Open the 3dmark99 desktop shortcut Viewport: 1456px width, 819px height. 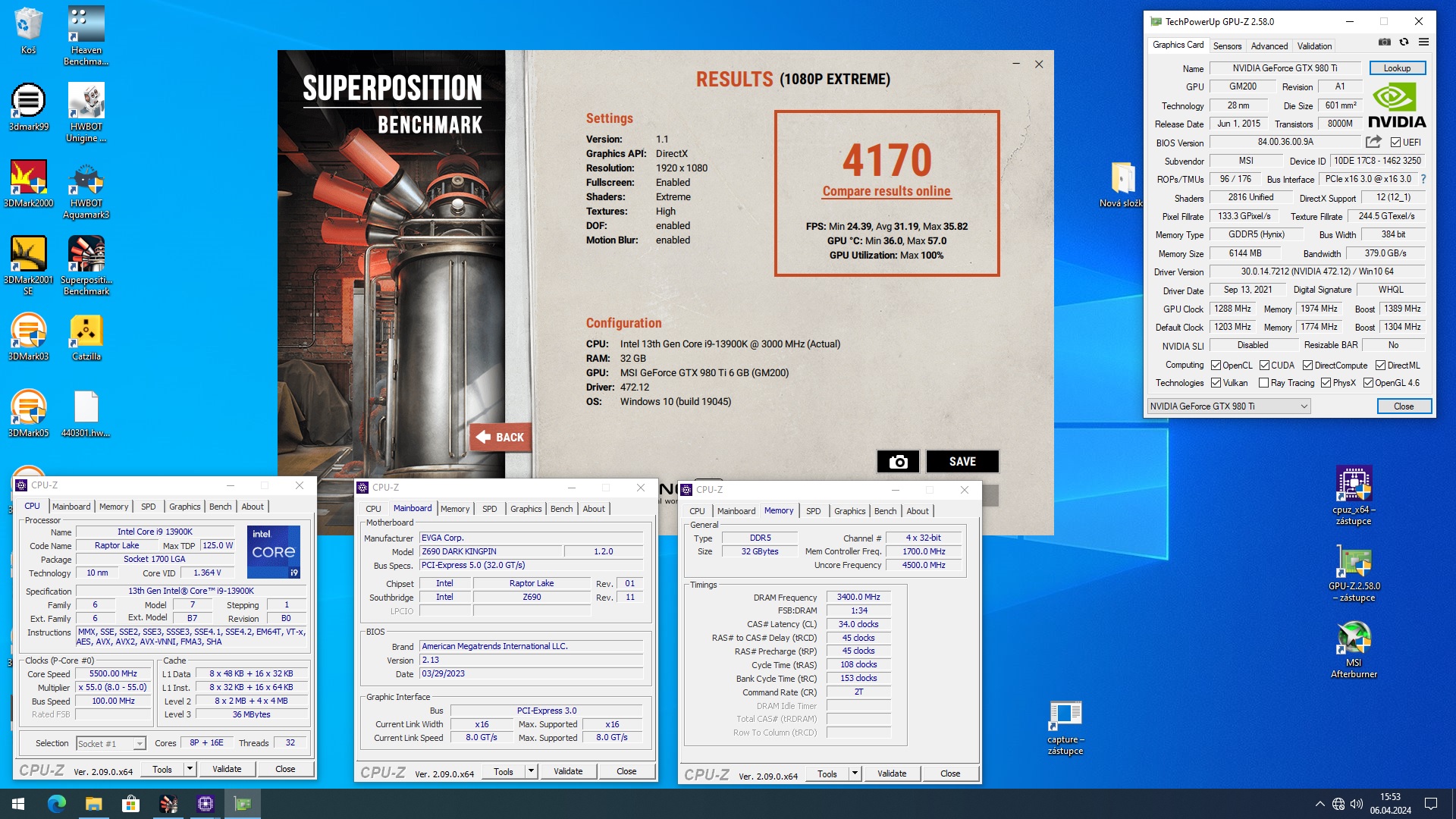point(28,107)
